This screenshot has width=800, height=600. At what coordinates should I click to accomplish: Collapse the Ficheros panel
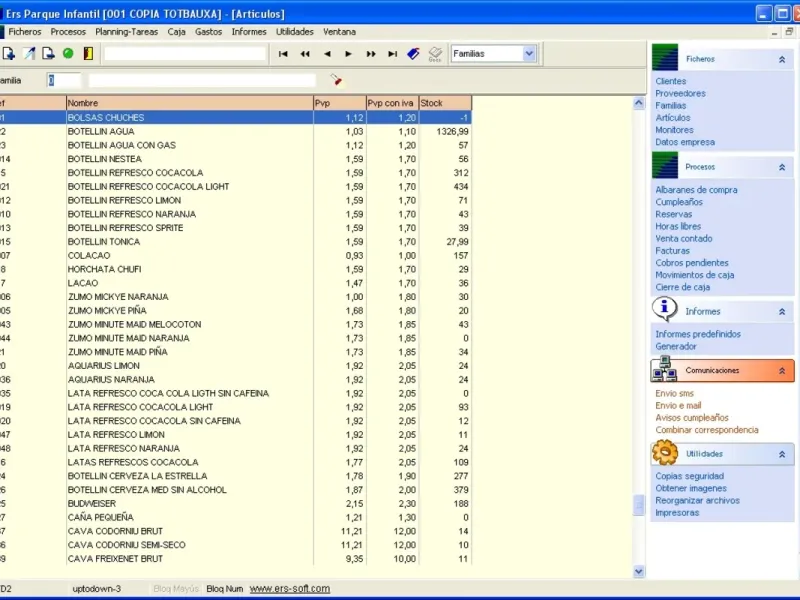click(x=782, y=60)
